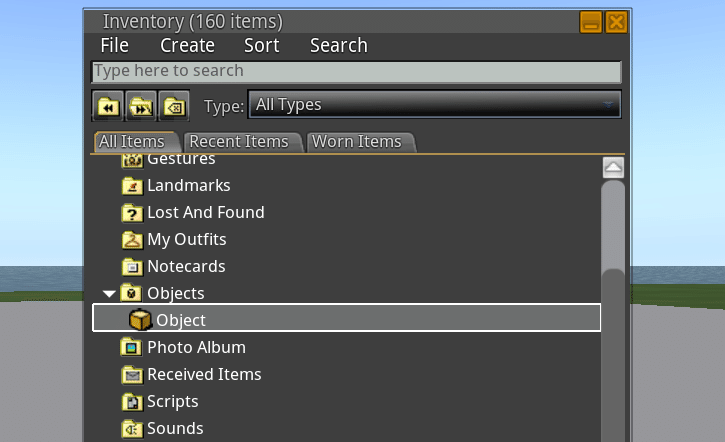Viewport: 725px width, 442px height.
Task: Click the Lost And Found folder icon
Action: click(131, 213)
